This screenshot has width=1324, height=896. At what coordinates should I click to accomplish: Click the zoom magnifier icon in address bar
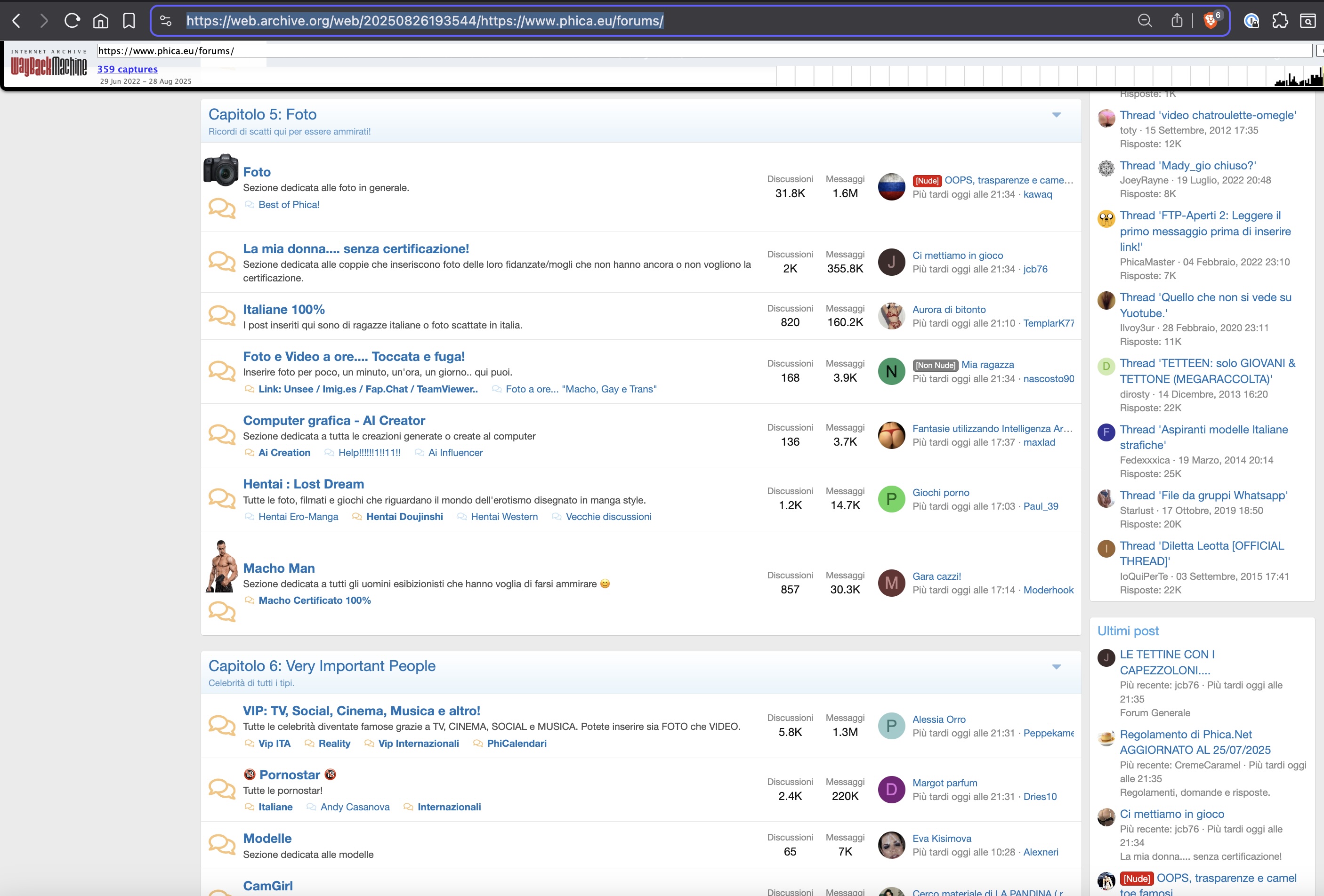(x=1145, y=21)
